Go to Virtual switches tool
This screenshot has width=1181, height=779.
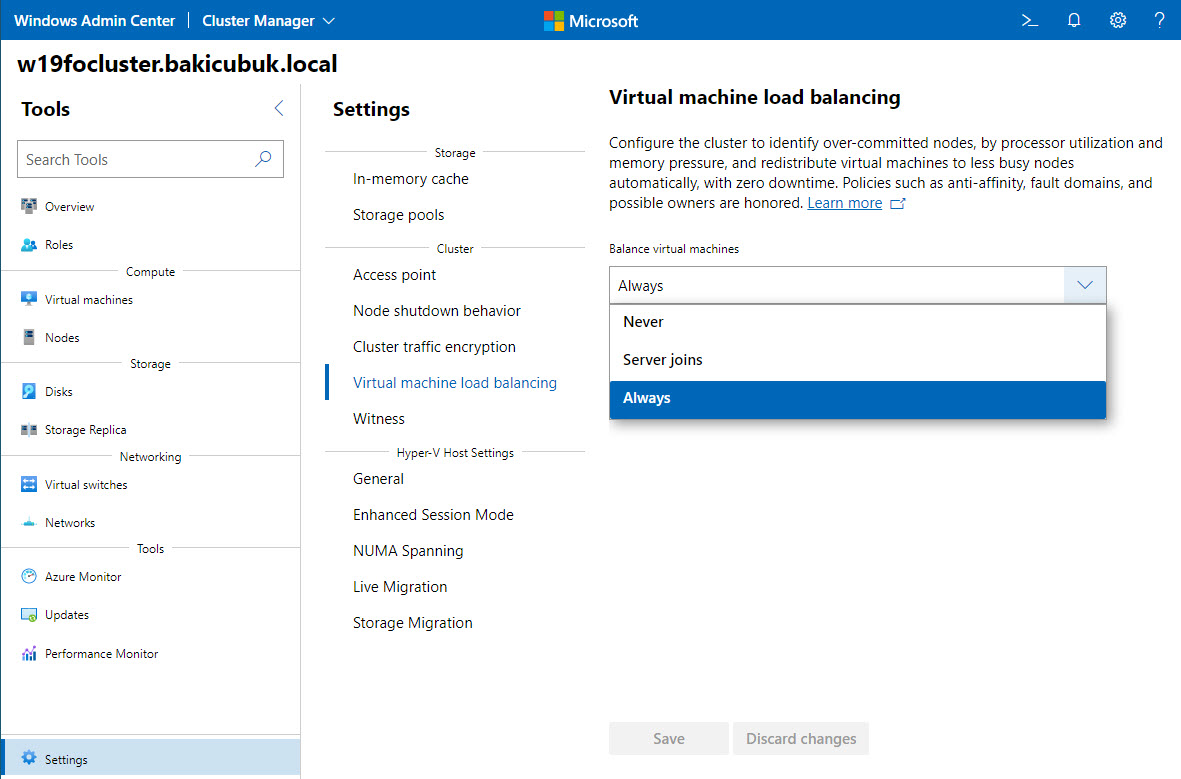point(86,485)
